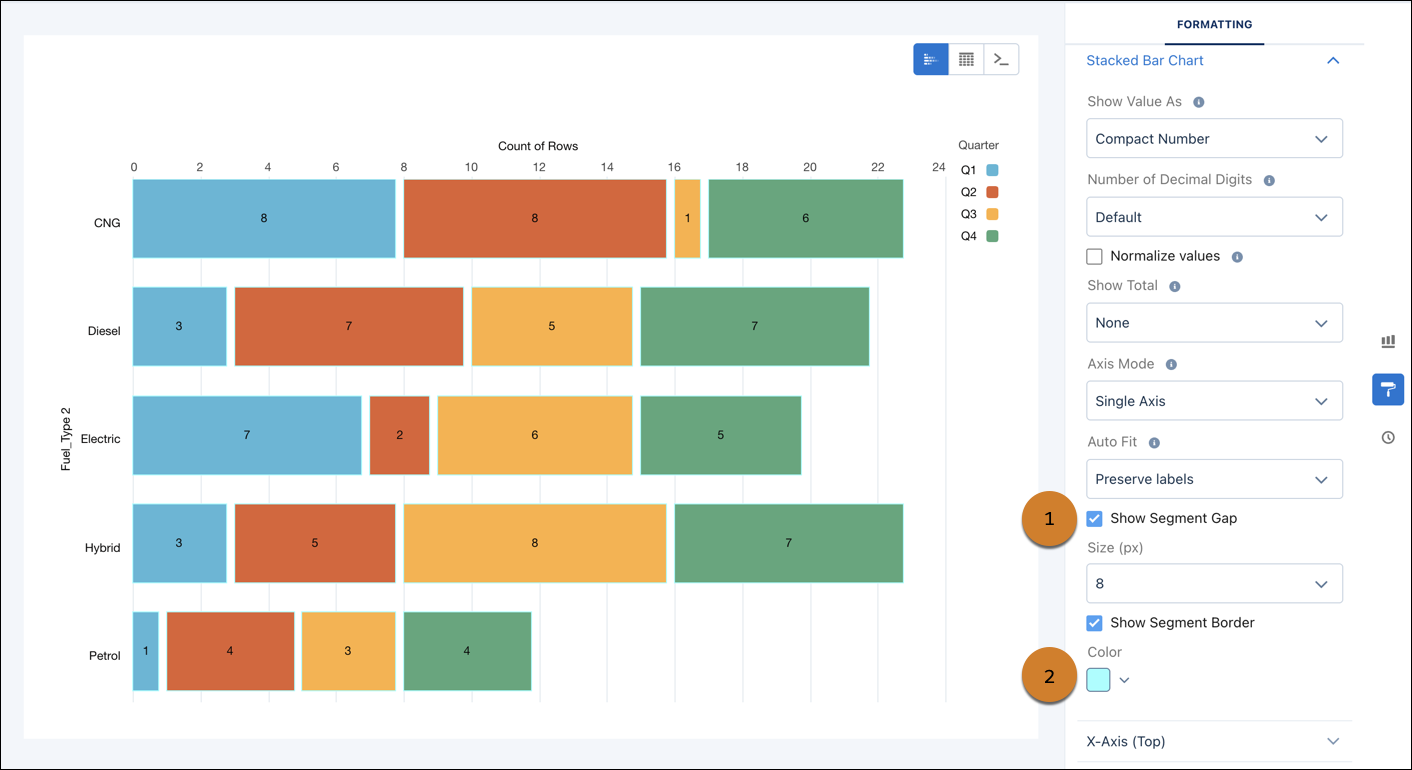This screenshot has height=770, width=1412.
Task: Click info icon beside Show Value As
Action: [1199, 102]
